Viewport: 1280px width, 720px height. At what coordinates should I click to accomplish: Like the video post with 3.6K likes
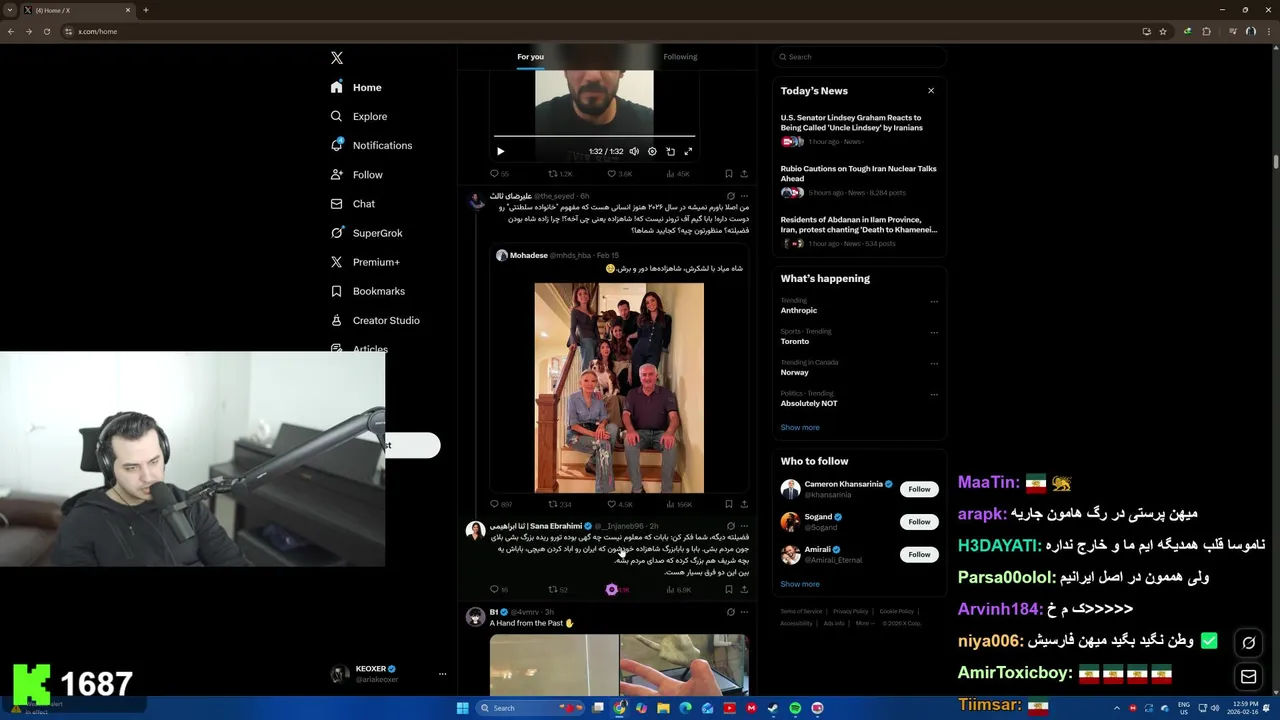click(x=619, y=174)
